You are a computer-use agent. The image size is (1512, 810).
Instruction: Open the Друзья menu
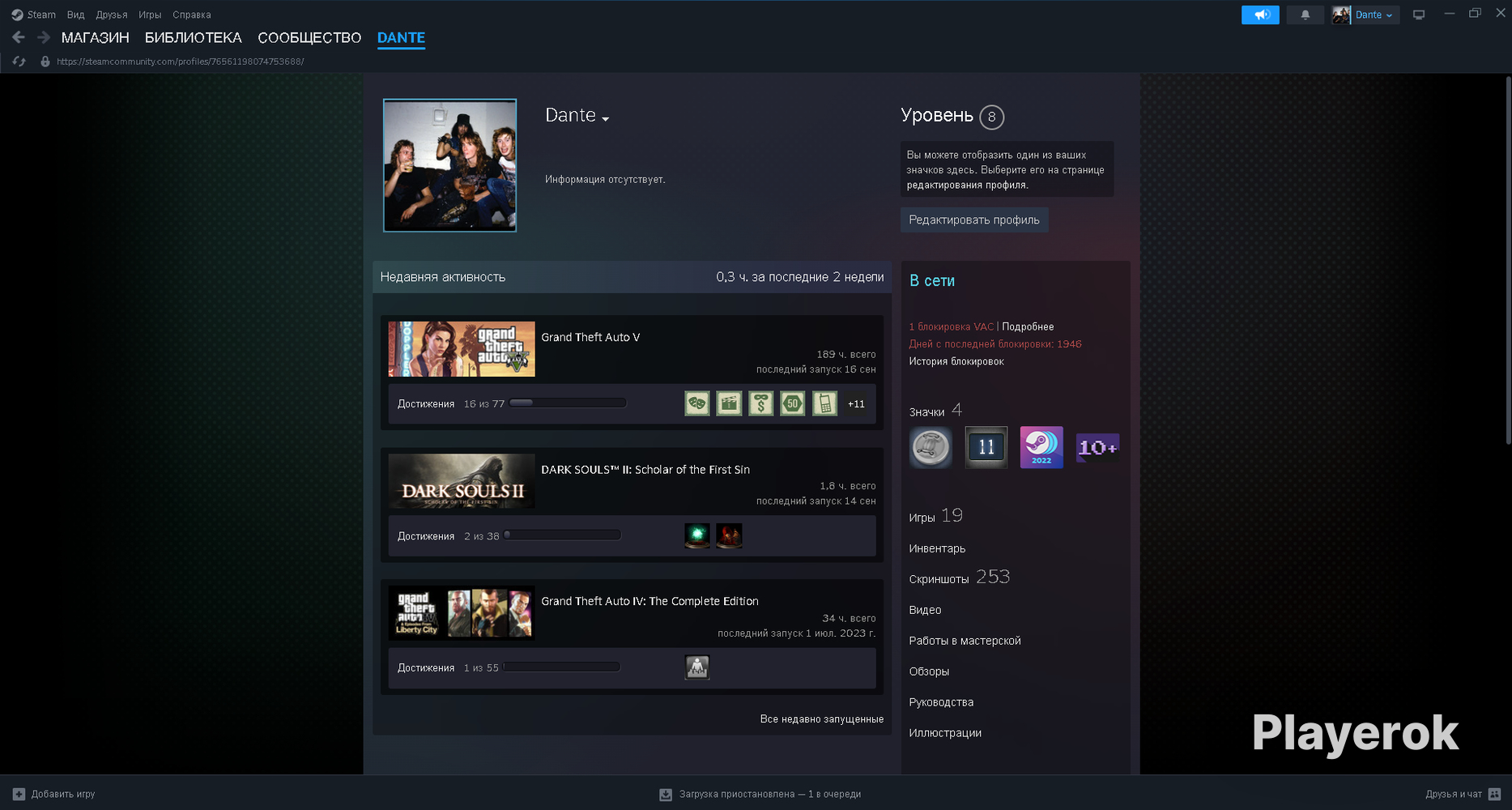(112, 15)
